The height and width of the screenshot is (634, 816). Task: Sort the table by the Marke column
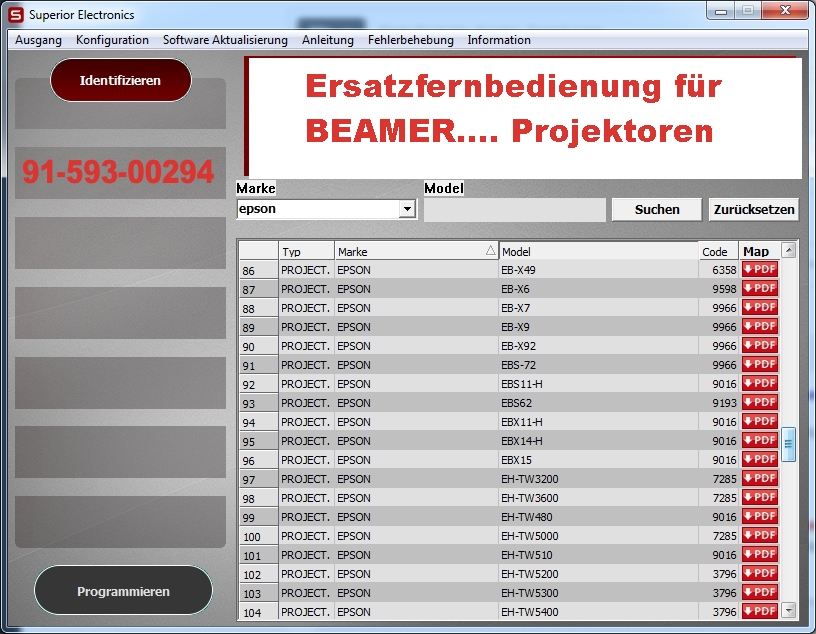point(415,252)
